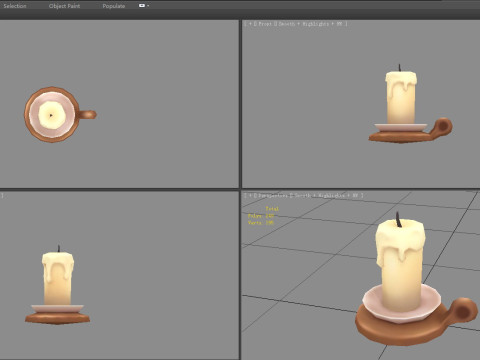This screenshot has height=360, width=480.
Task: Click the yellow Verts count statistic
Action: point(261,223)
